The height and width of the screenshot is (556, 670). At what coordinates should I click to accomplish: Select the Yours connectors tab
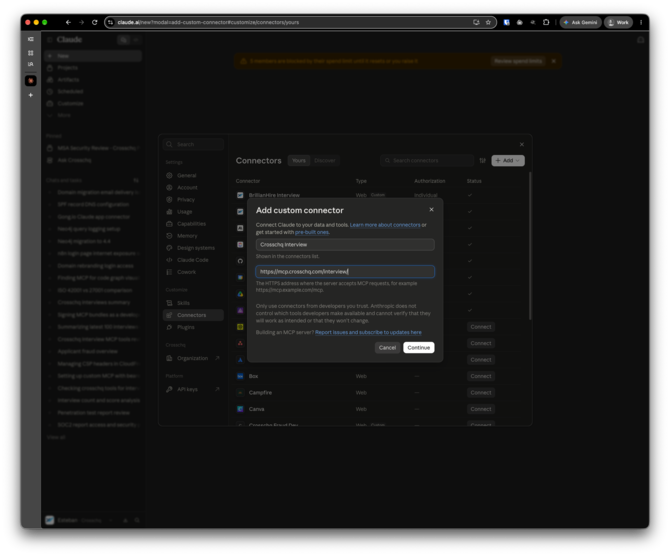pos(299,161)
